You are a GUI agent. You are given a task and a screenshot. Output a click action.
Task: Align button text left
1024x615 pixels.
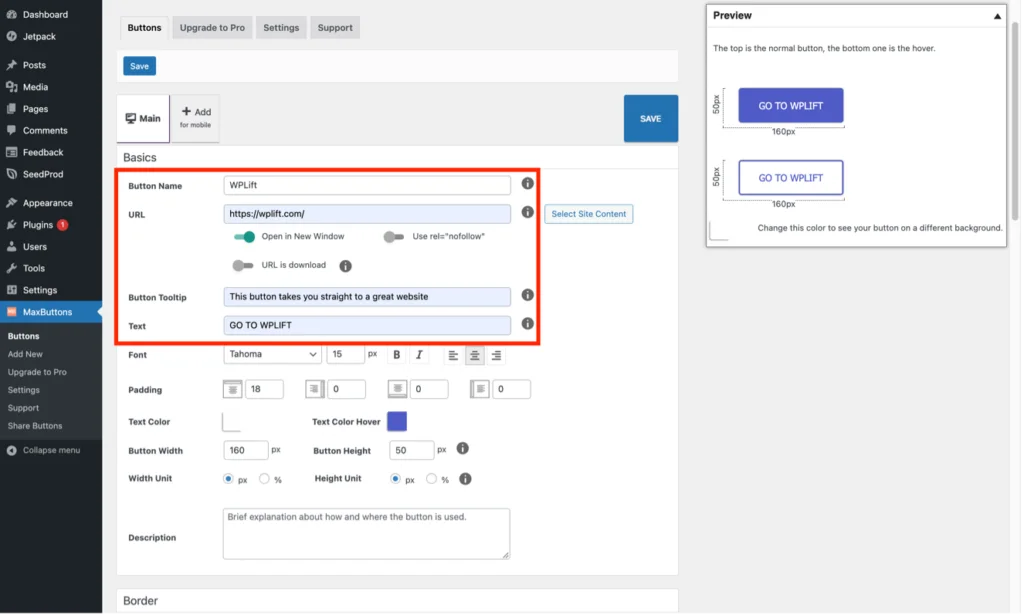[453, 356]
